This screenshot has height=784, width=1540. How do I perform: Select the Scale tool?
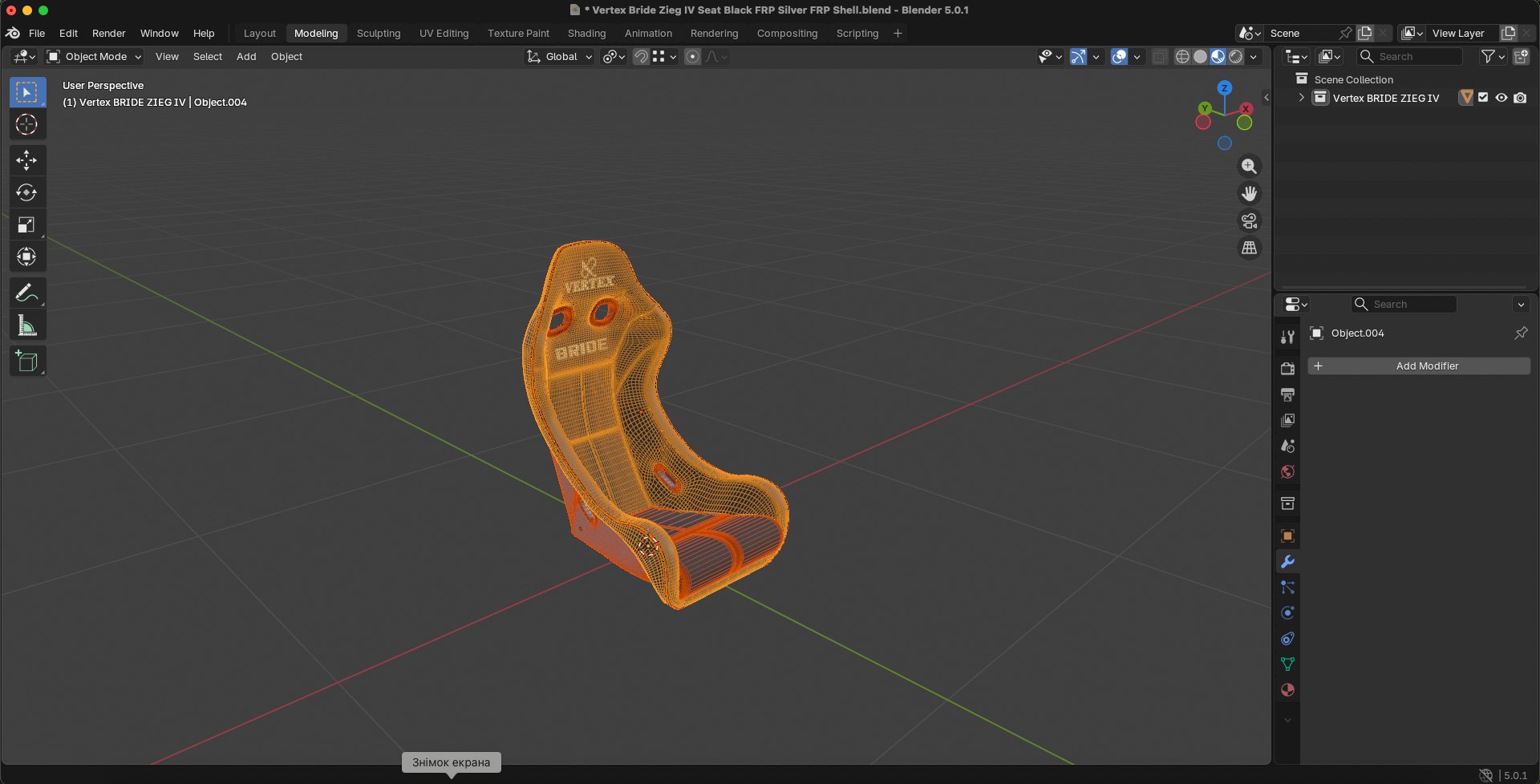pos(26,225)
